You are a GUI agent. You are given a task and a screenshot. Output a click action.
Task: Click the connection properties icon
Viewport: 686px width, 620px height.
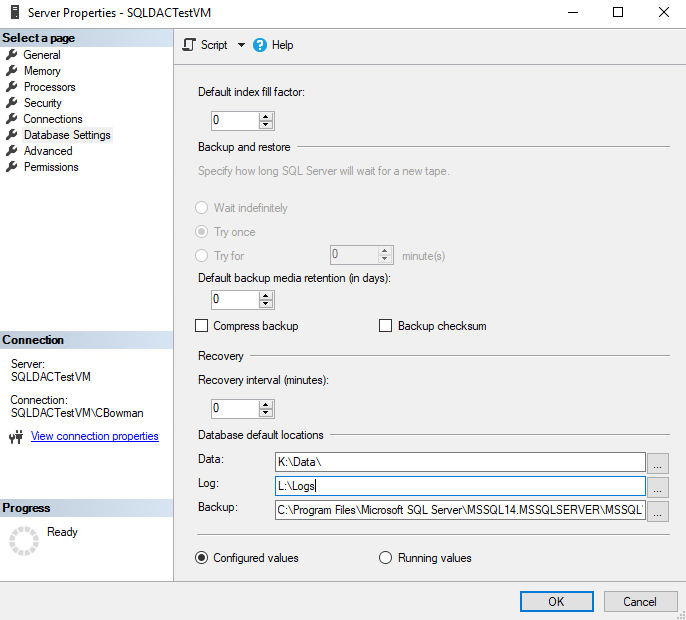tap(16, 437)
